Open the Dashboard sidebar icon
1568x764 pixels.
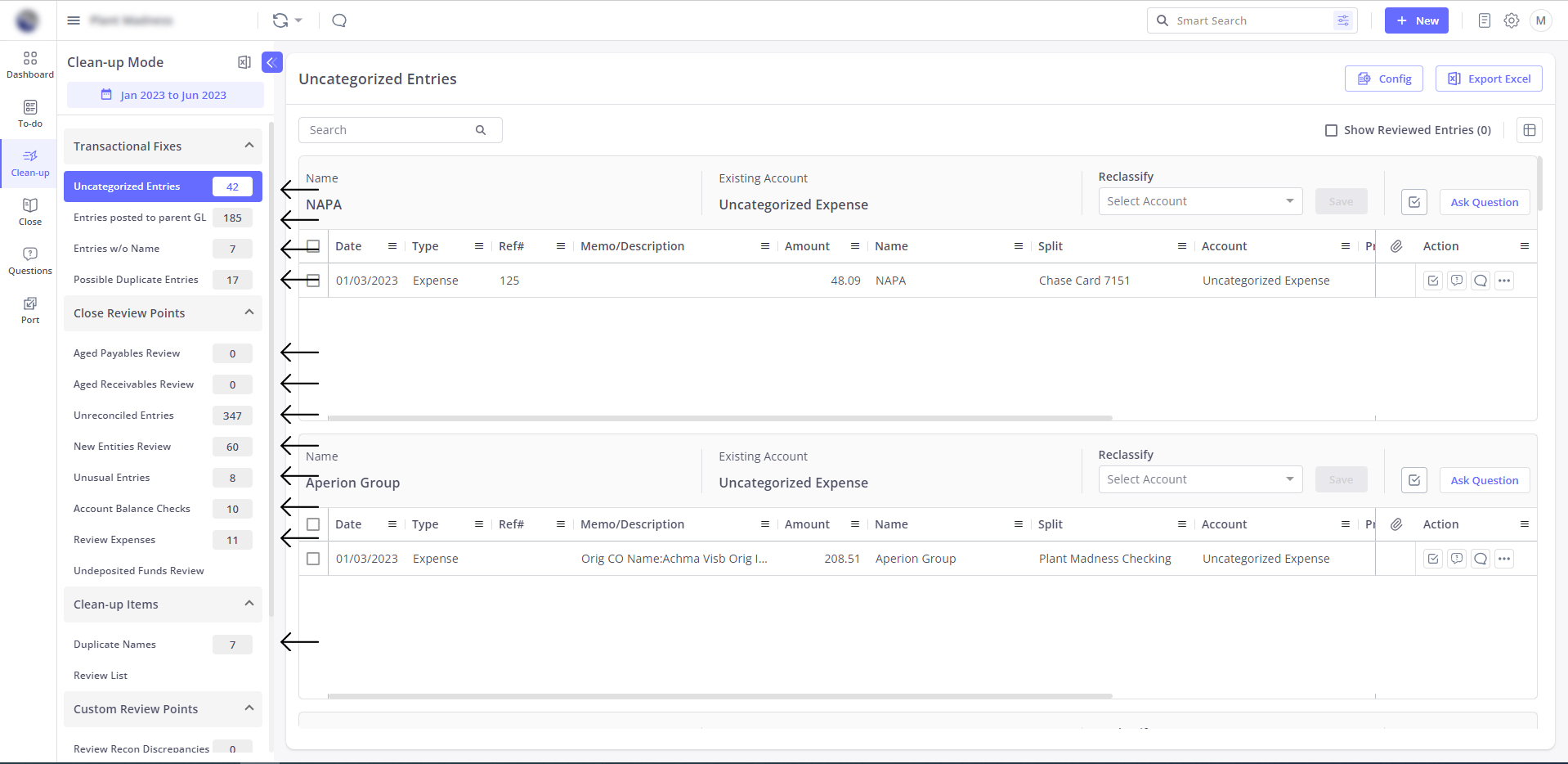coord(30,65)
